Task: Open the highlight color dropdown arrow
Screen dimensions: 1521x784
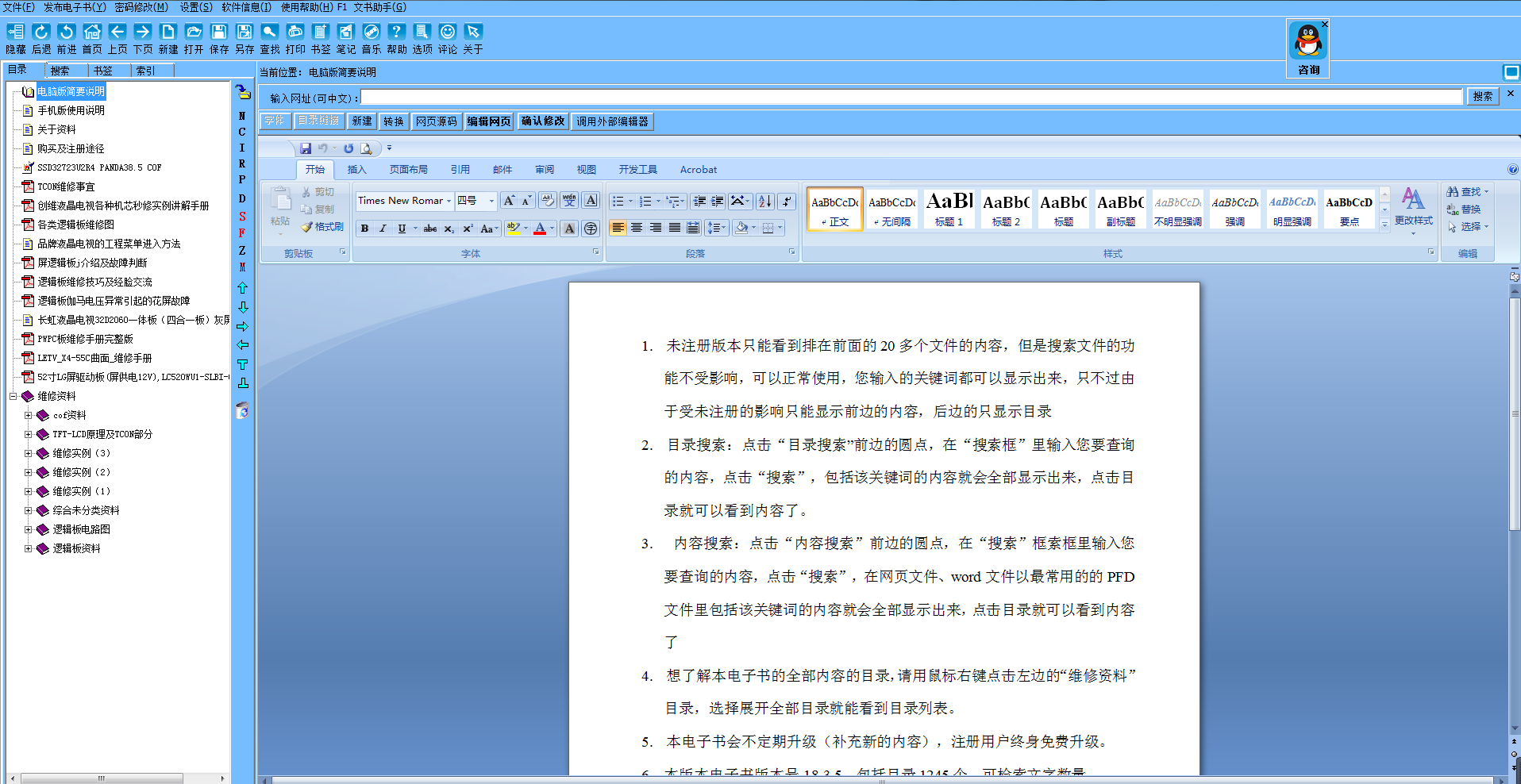Action: (526, 229)
